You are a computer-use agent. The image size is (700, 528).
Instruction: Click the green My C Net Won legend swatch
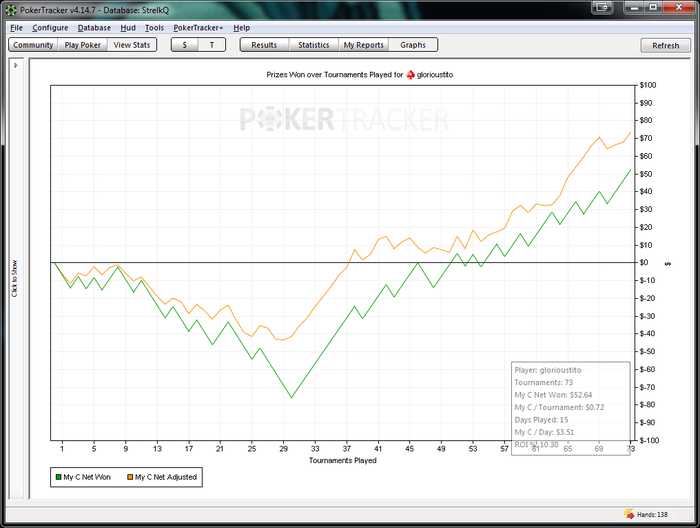point(58,477)
